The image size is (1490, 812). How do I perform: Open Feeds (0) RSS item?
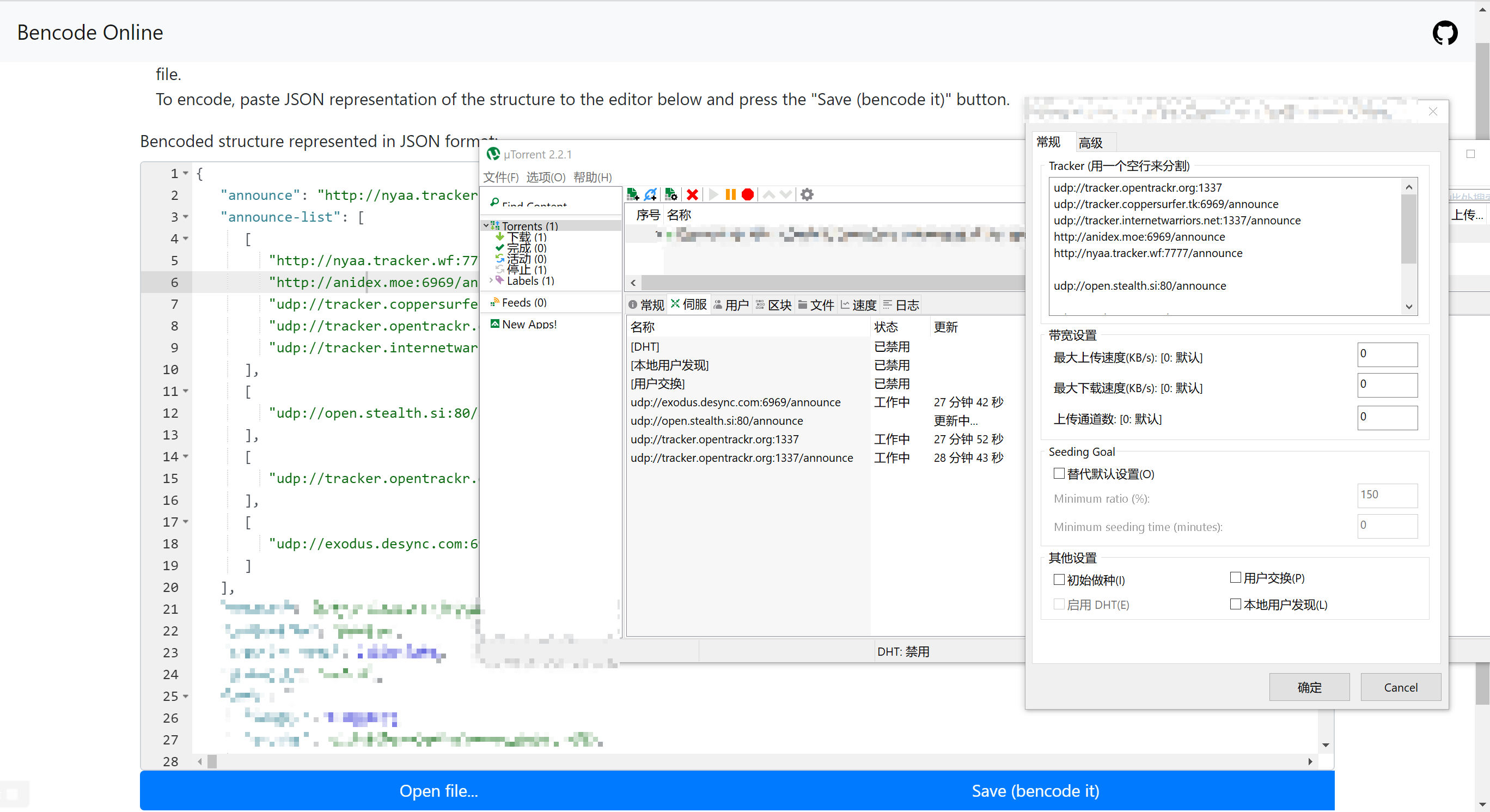pos(523,302)
